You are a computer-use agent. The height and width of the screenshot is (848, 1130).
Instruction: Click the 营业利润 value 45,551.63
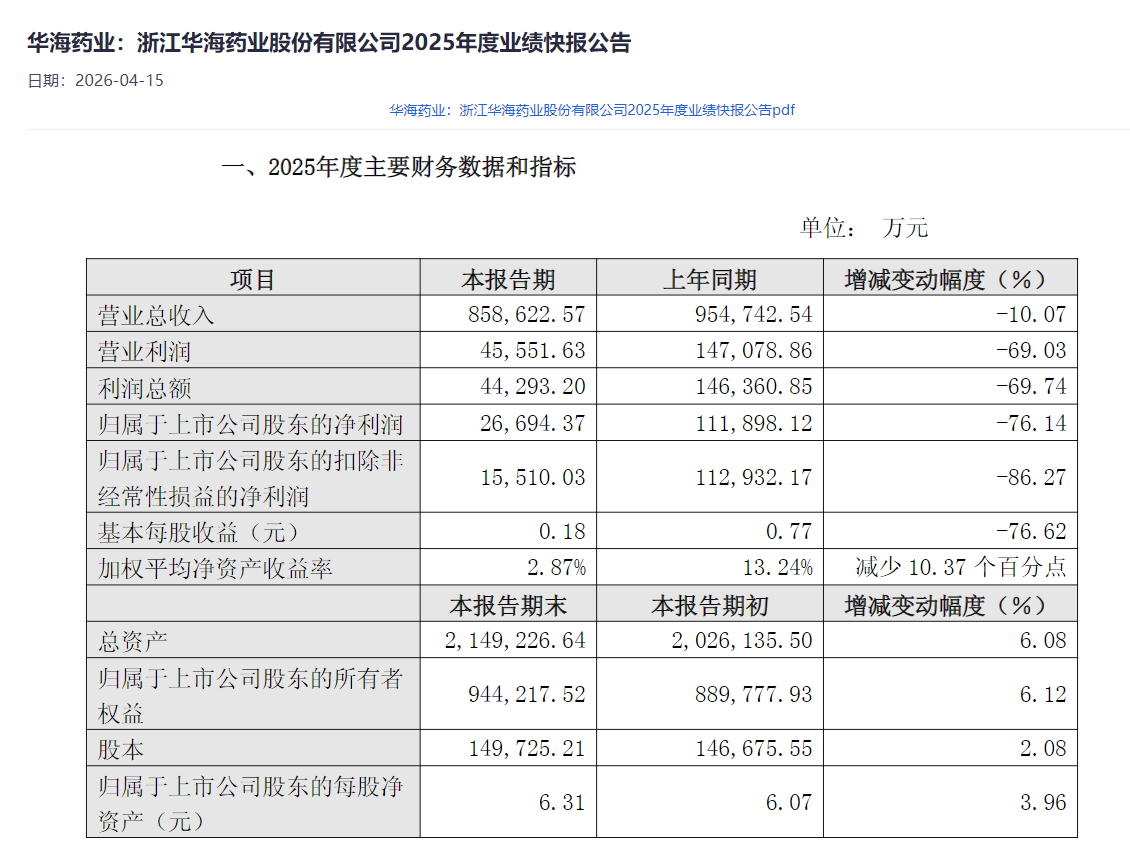(x=526, y=351)
